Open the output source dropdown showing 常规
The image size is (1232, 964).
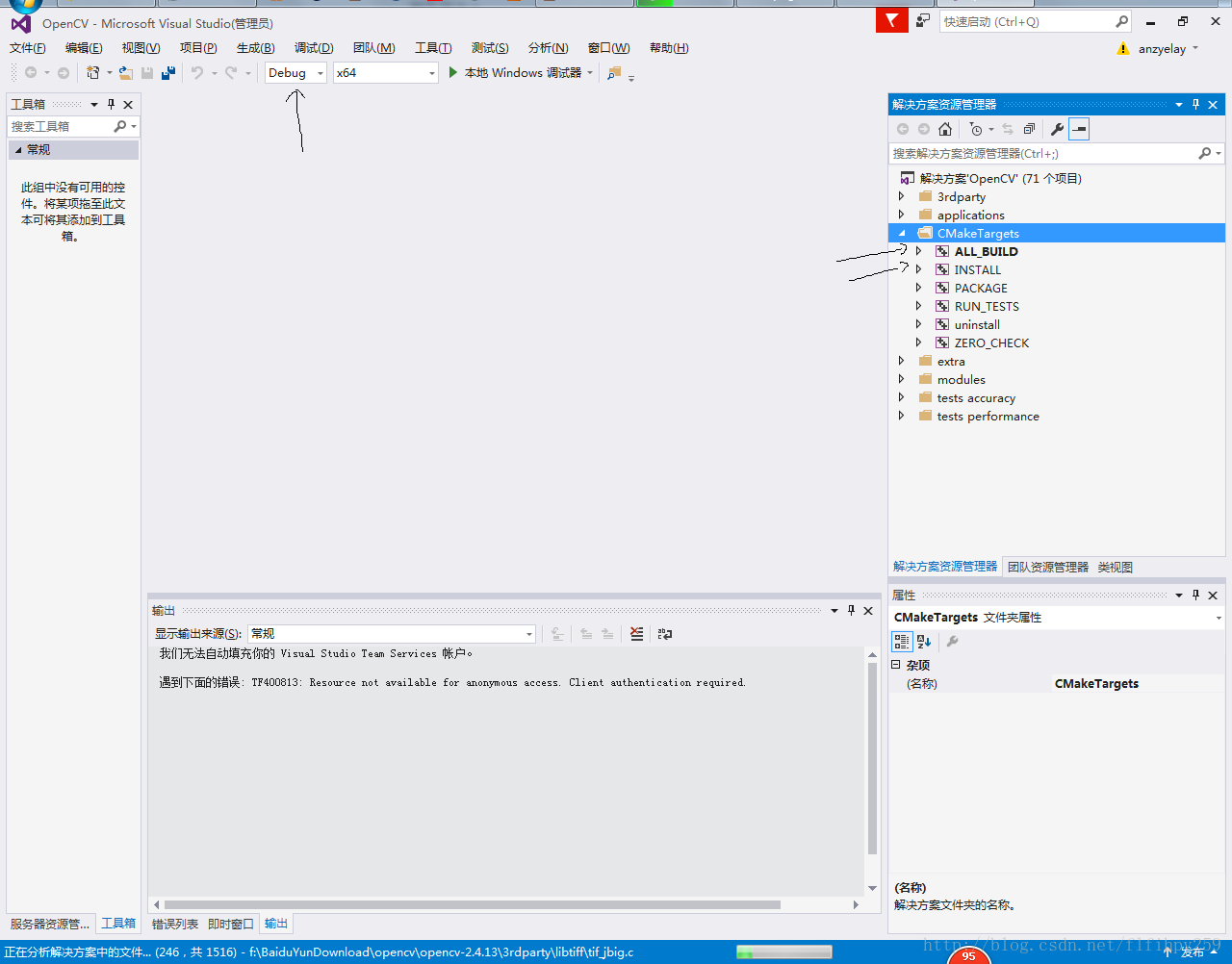392,633
